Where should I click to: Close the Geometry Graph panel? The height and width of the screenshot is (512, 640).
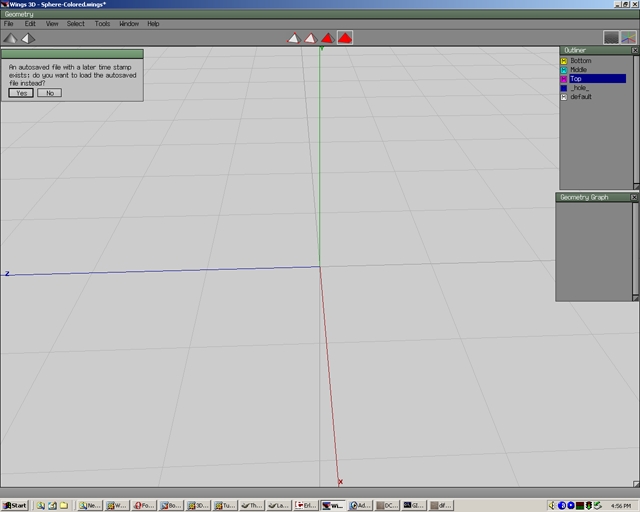[x=634, y=197]
